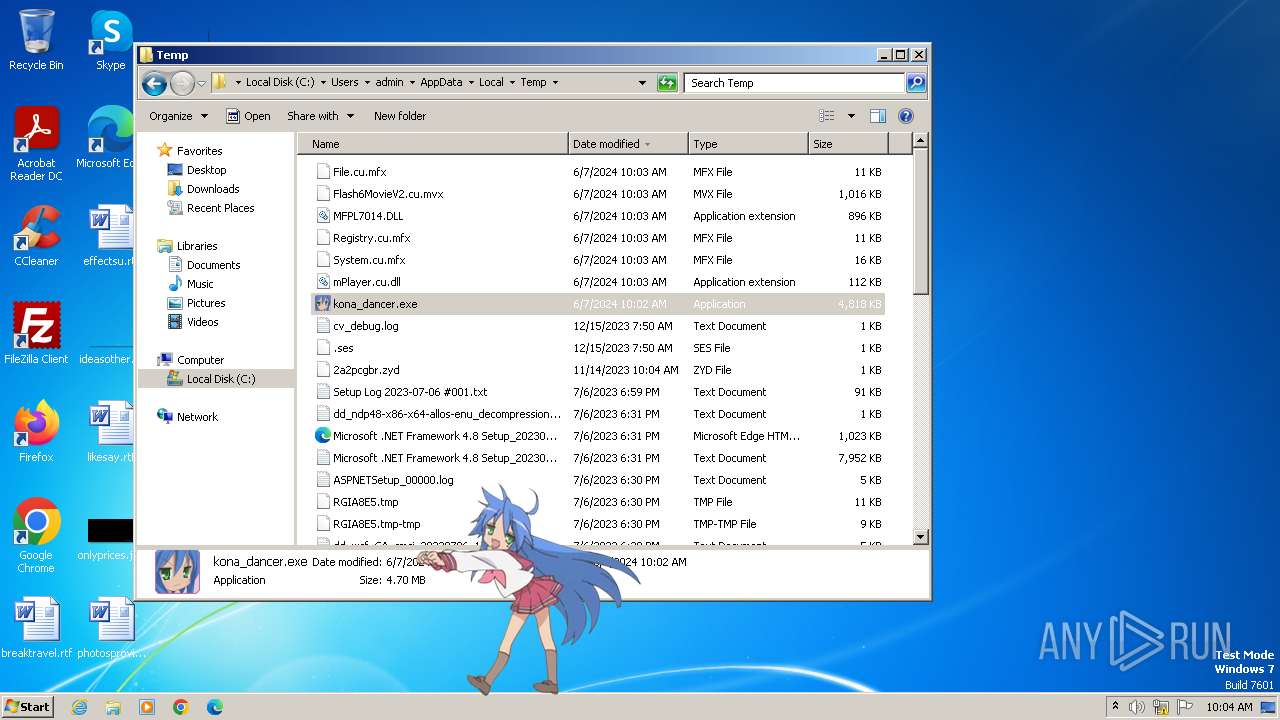Select the Flash6MovieV2.cu.mvx file
Image resolution: width=1280 pixels, height=720 pixels.
[598, 194]
